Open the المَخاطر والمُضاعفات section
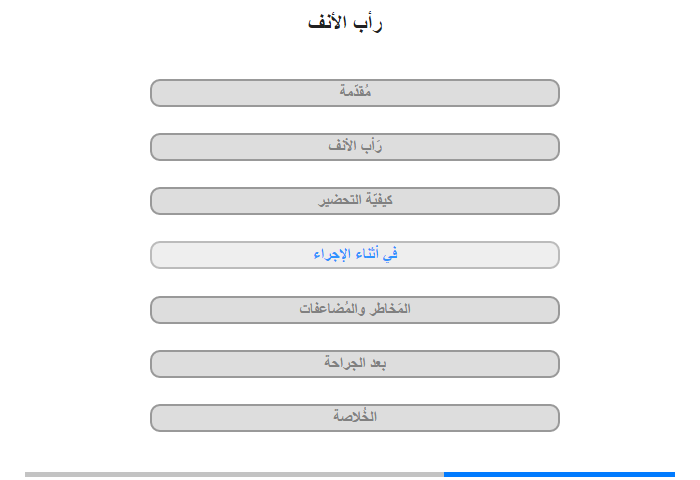This screenshot has height=480, width=700. coord(354,310)
